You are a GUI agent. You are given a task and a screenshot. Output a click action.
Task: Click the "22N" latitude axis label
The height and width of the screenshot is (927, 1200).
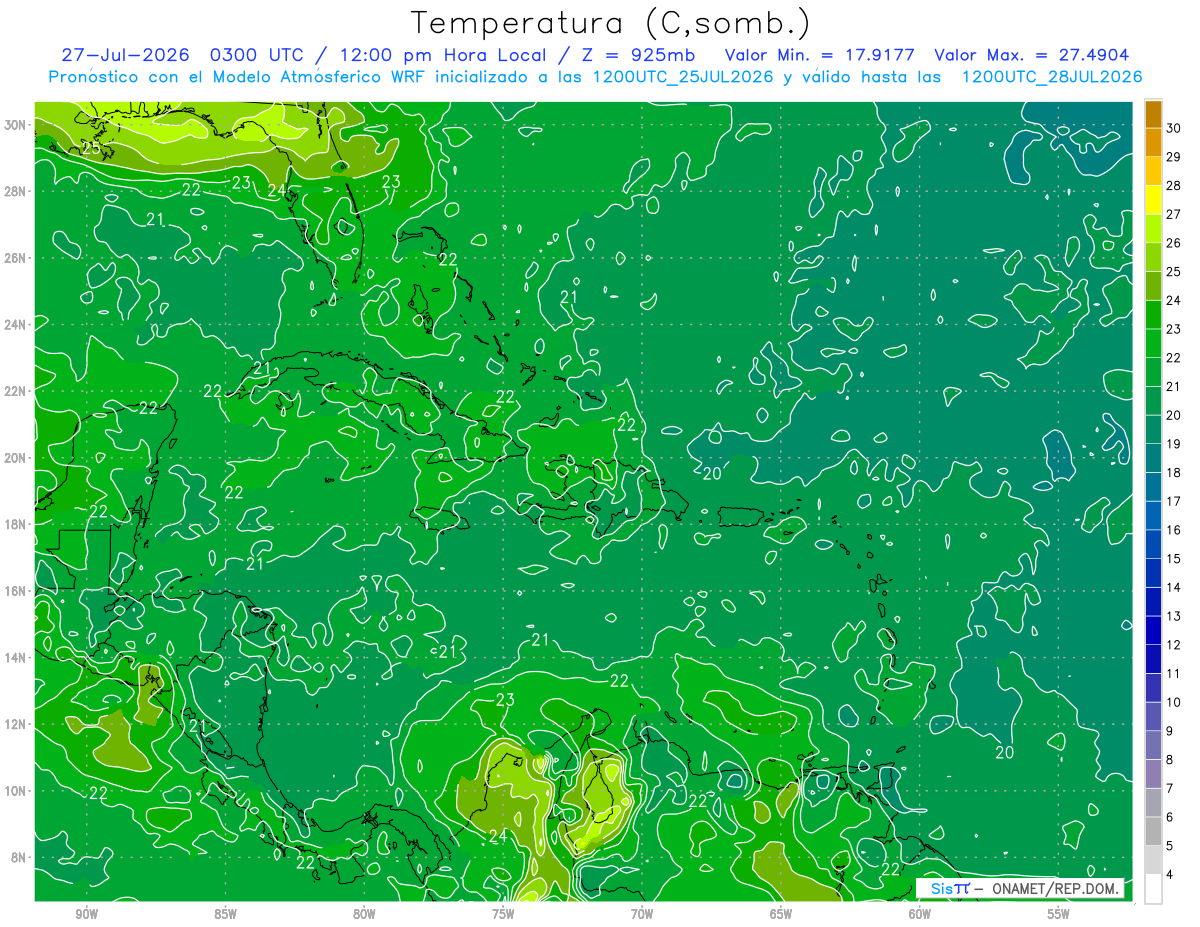click(16, 391)
